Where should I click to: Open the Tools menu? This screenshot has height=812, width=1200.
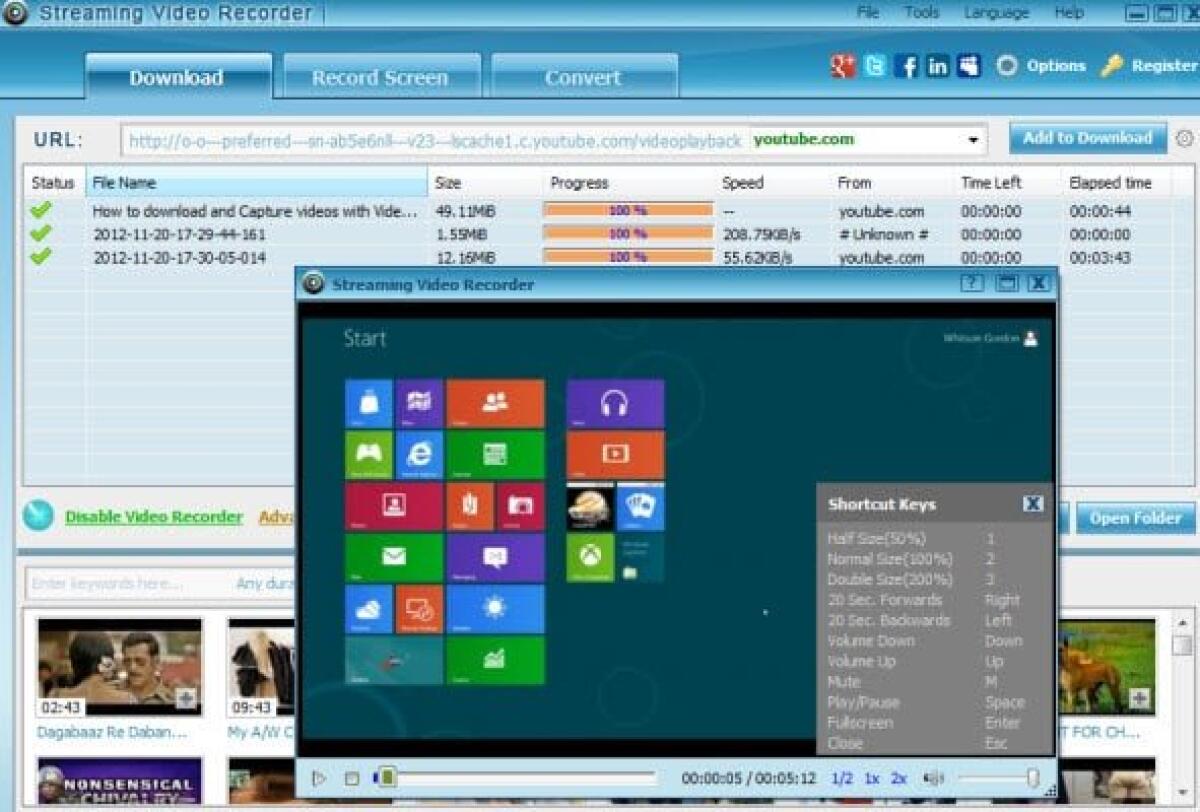coord(920,12)
